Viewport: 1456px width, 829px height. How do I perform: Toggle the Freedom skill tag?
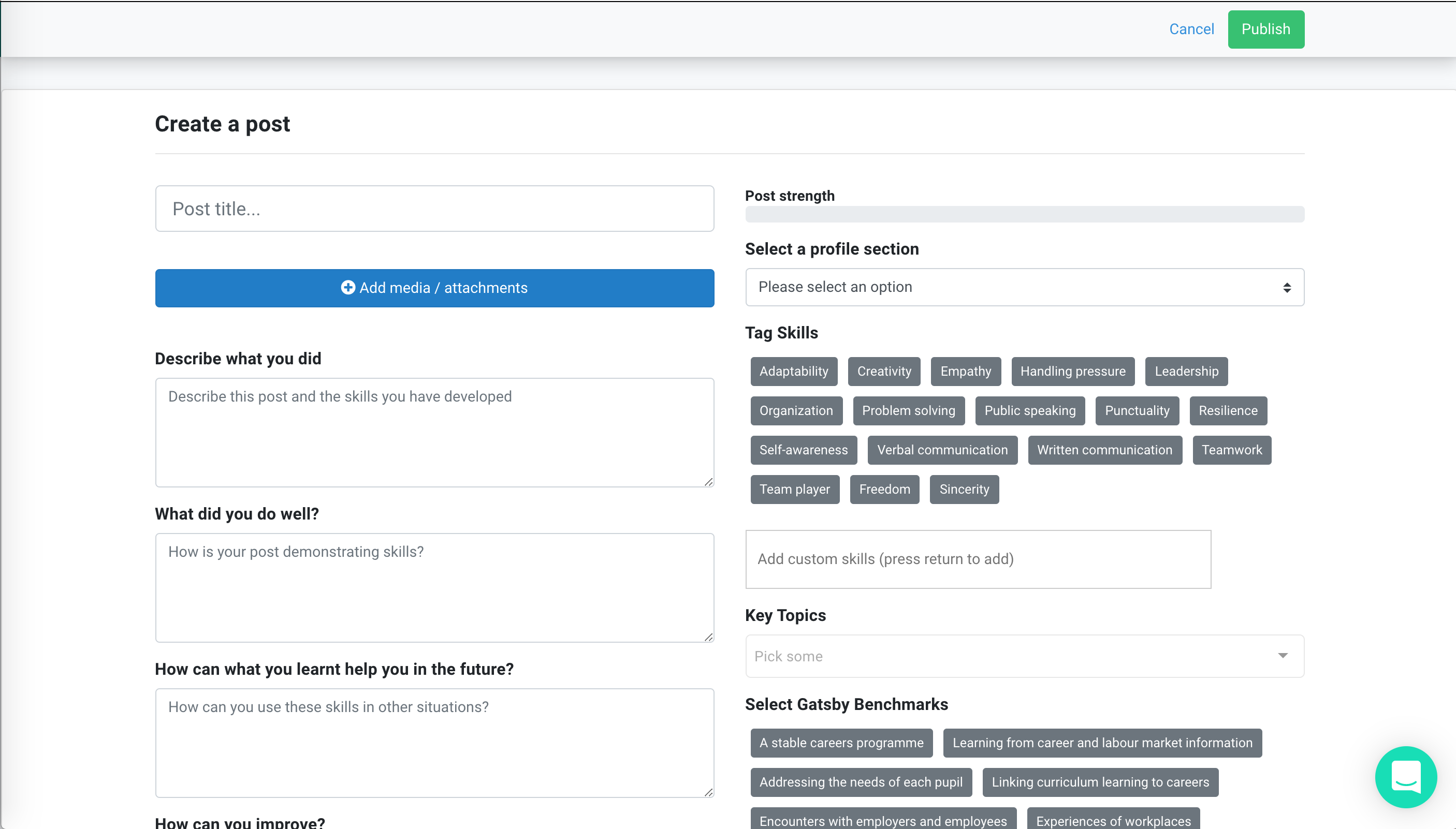(884, 489)
